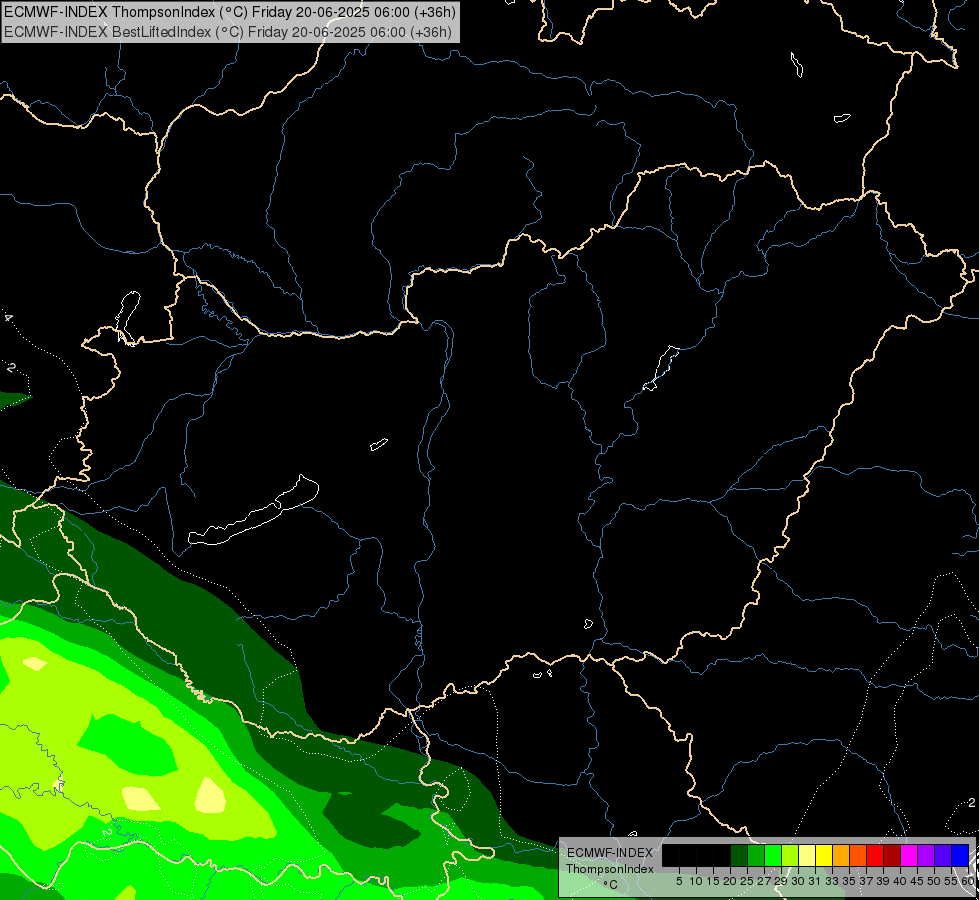
Task: Click the legend scale value 33
Action: (832, 881)
